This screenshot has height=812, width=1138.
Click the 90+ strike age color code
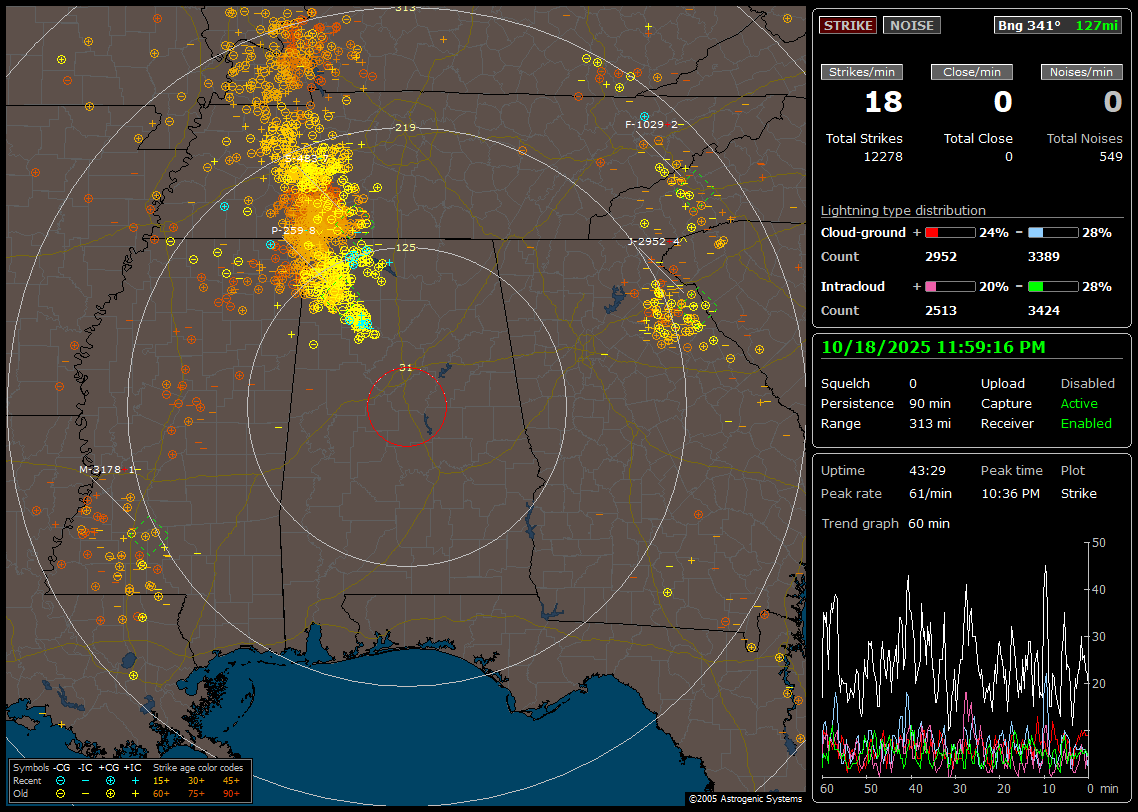coord(231,793)
